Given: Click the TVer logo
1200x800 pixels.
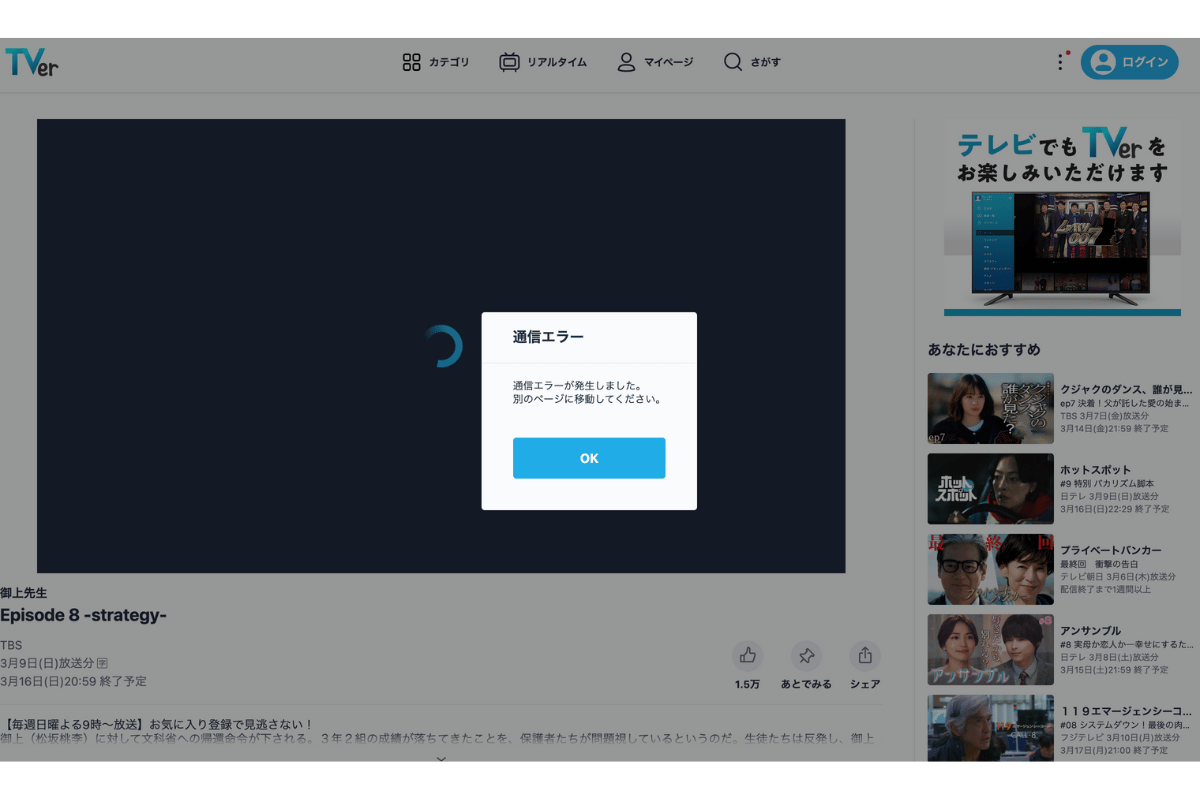Looking at the screenshot, I should [32, 62].
